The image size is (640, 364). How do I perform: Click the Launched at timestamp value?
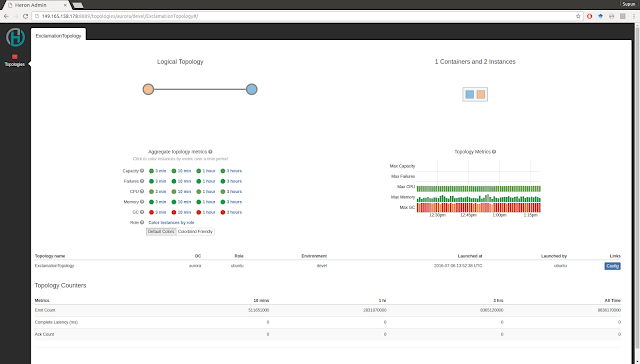pos(458,266)
